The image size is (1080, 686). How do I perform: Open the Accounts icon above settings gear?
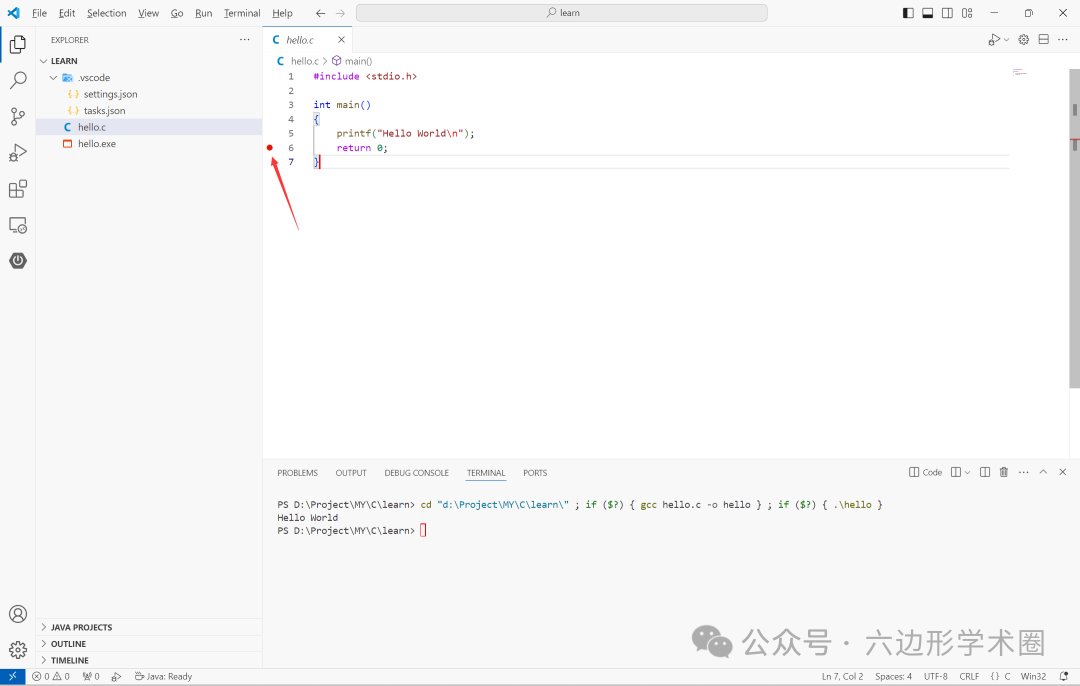pos(17,614)
